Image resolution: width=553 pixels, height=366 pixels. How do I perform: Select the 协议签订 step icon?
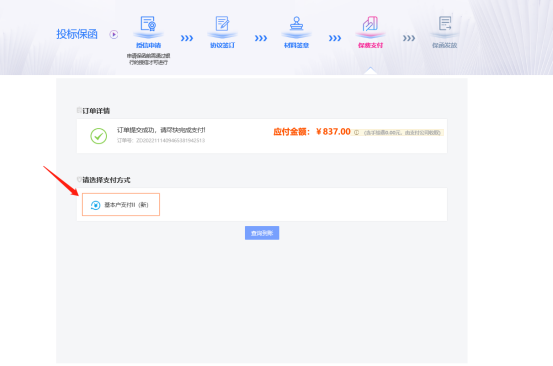pyautogui.click(x=222, y=24)
